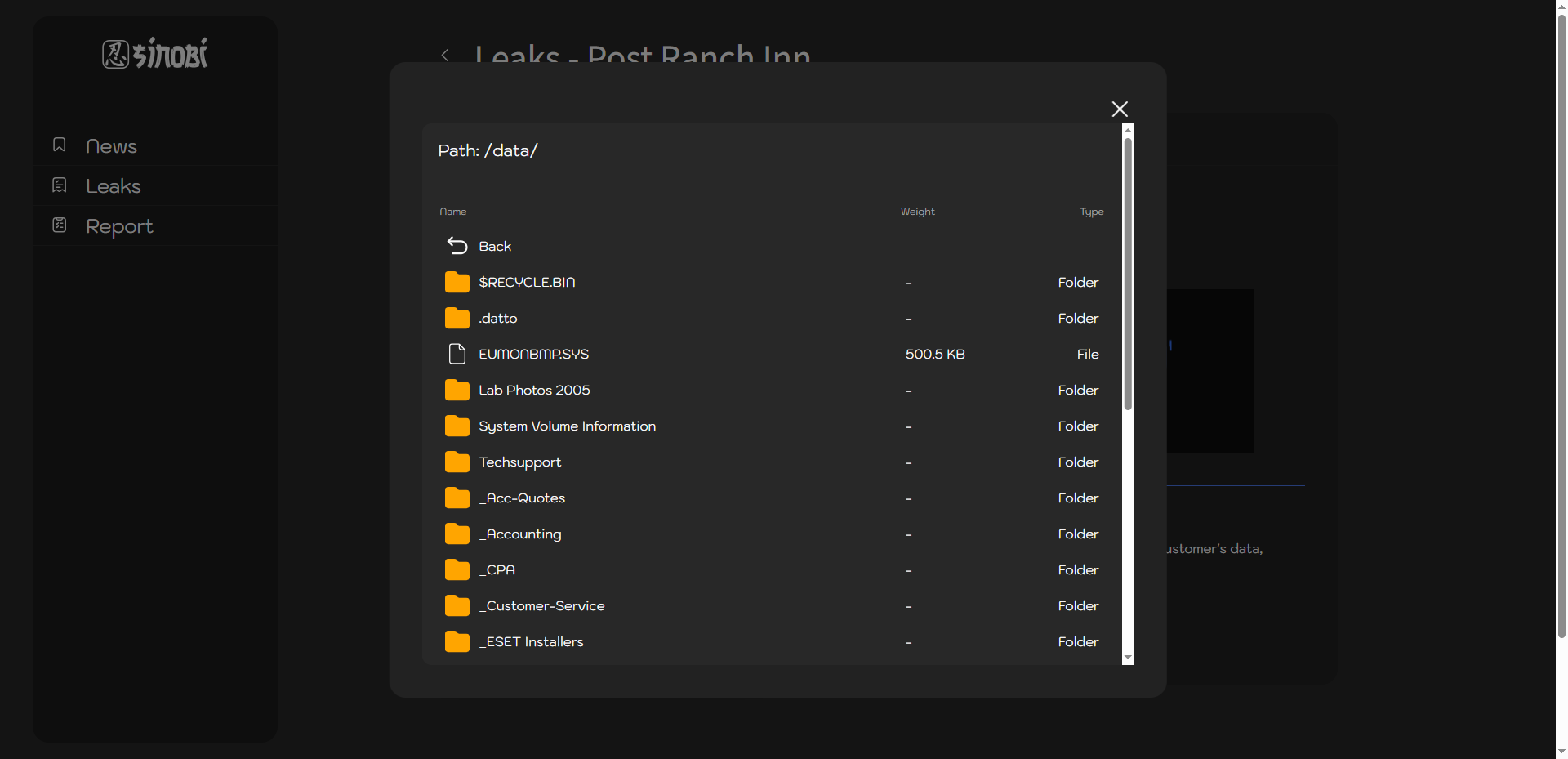Open the Leaks section from the sidebar
The width and height of the screenshot is (1568, 759).
[113, 186]
